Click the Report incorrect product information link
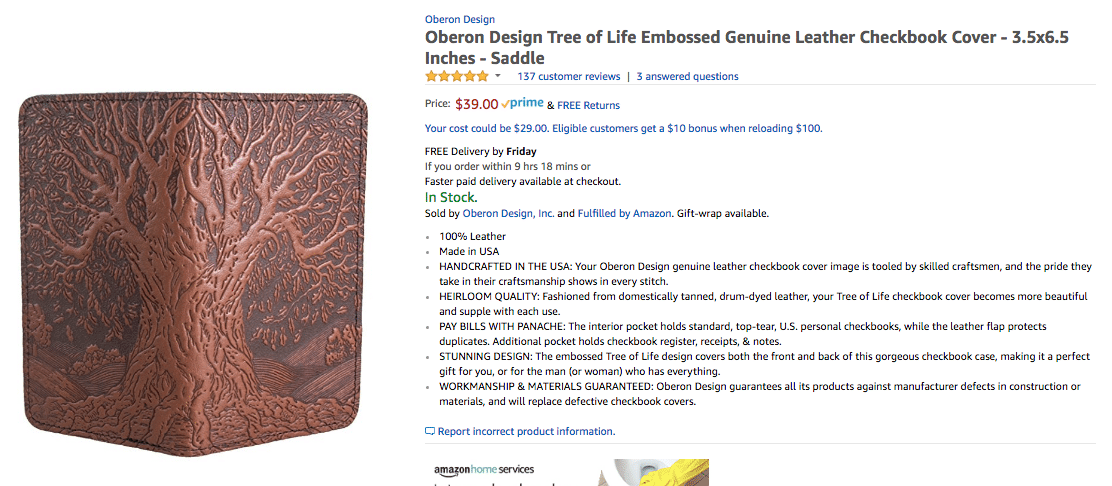The width and height of the screenshot is (1112, 486). pos(526,431)
